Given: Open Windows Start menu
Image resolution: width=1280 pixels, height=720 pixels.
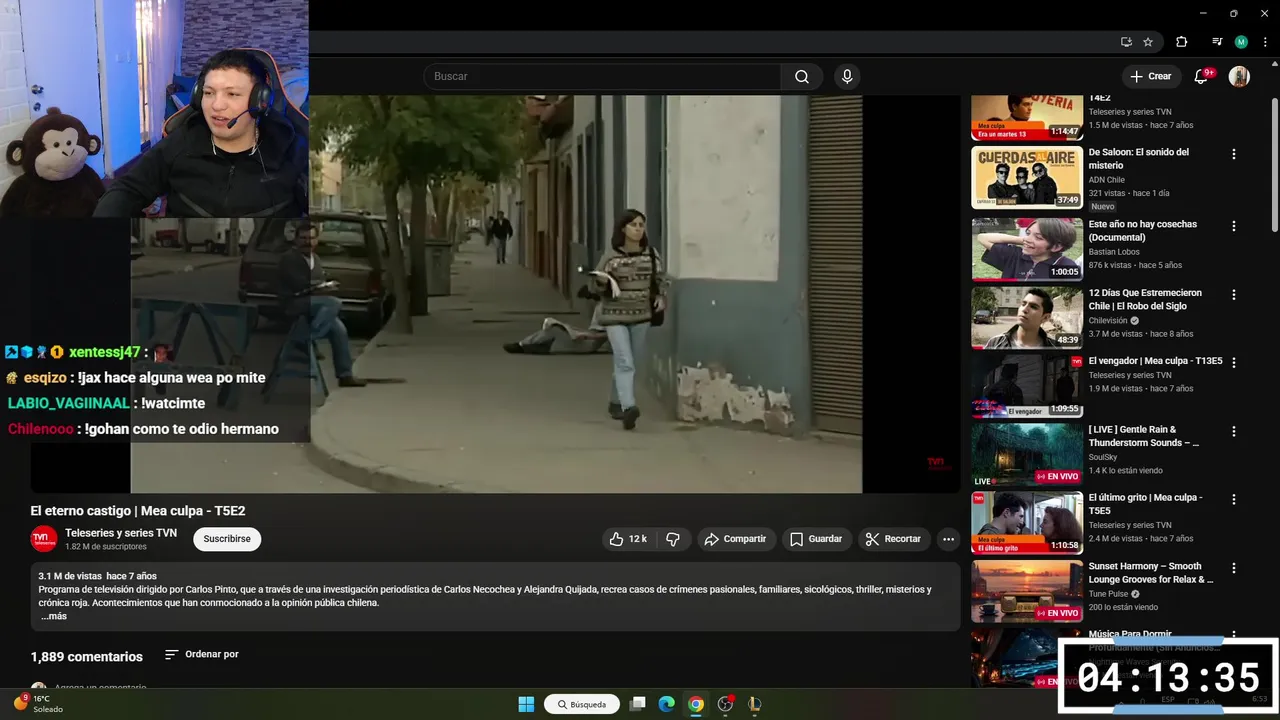Looking at the screenshot, I should pyautogui.click(x=526, y=704).
